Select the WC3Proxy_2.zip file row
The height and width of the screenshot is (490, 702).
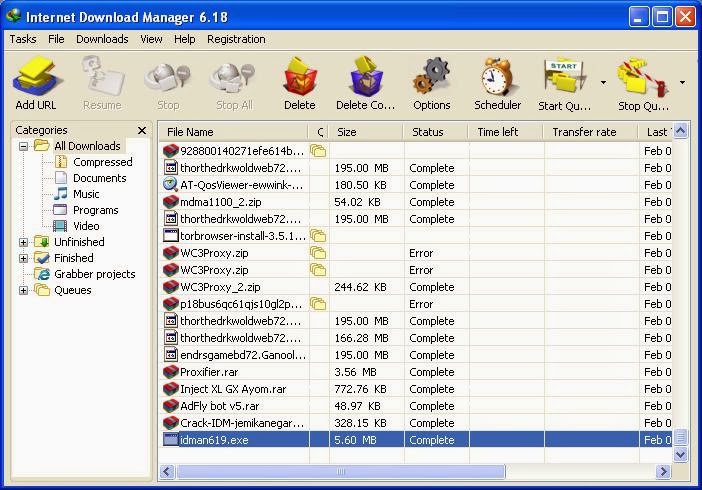click(x=416, y=287)
